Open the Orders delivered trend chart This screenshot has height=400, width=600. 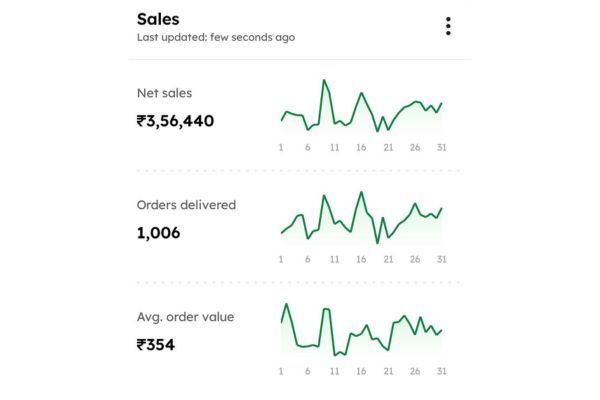tap(361, 218)
